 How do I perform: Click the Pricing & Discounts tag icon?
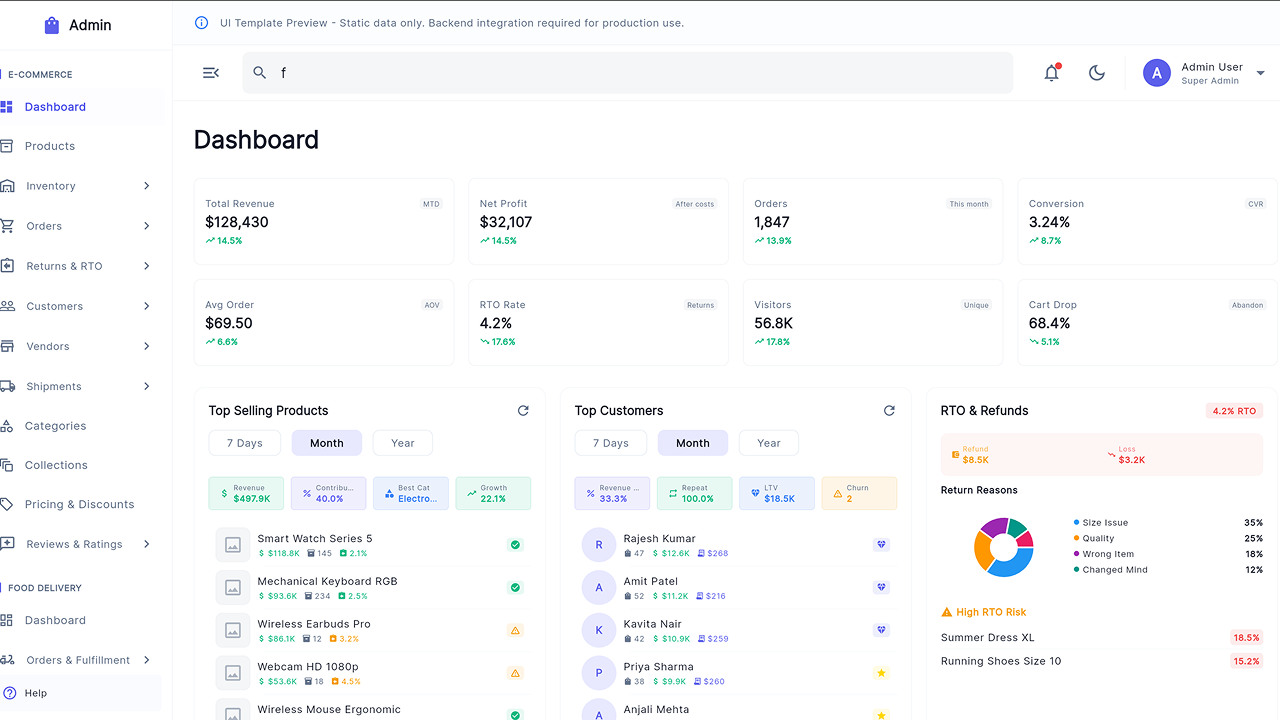pos(7,504)
